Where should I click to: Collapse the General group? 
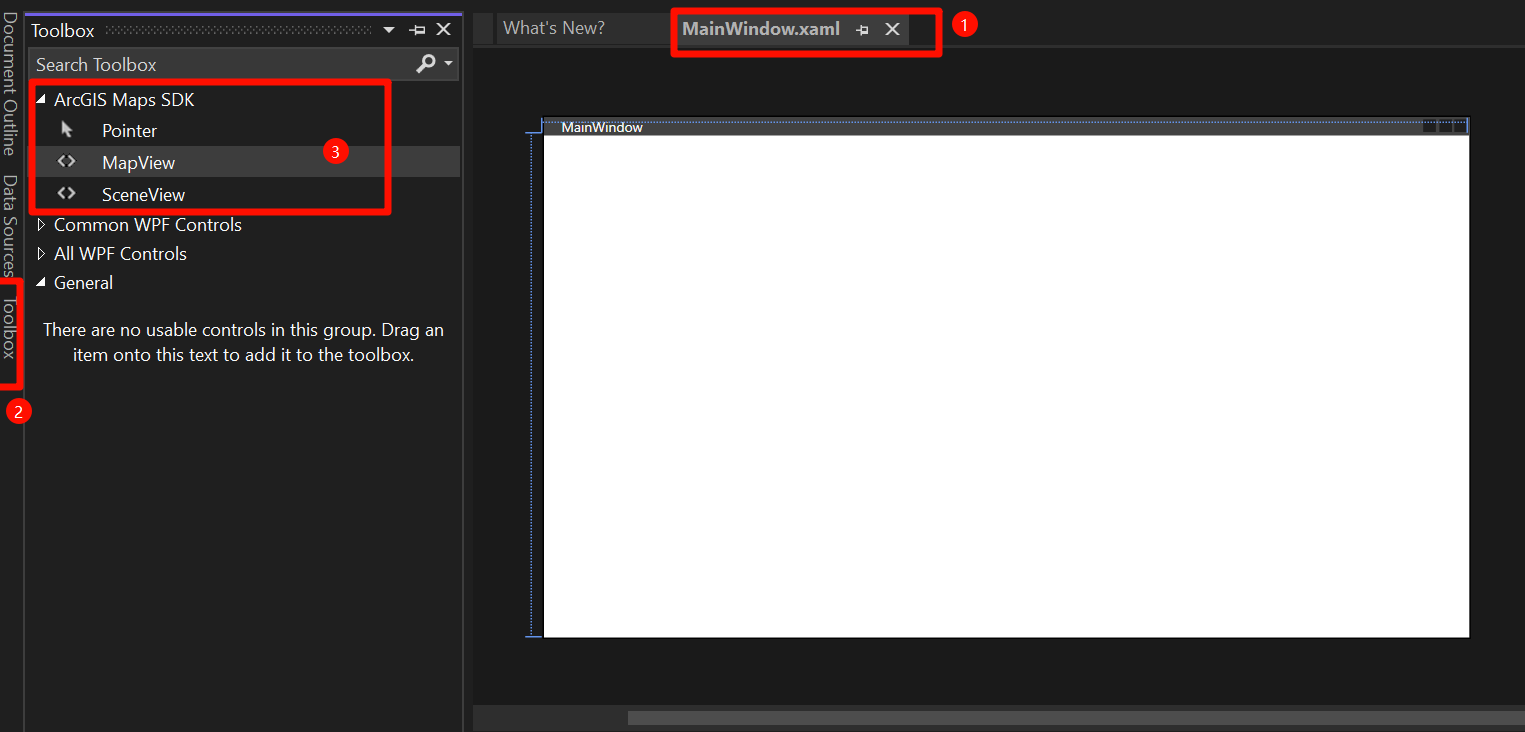[41, 283]
